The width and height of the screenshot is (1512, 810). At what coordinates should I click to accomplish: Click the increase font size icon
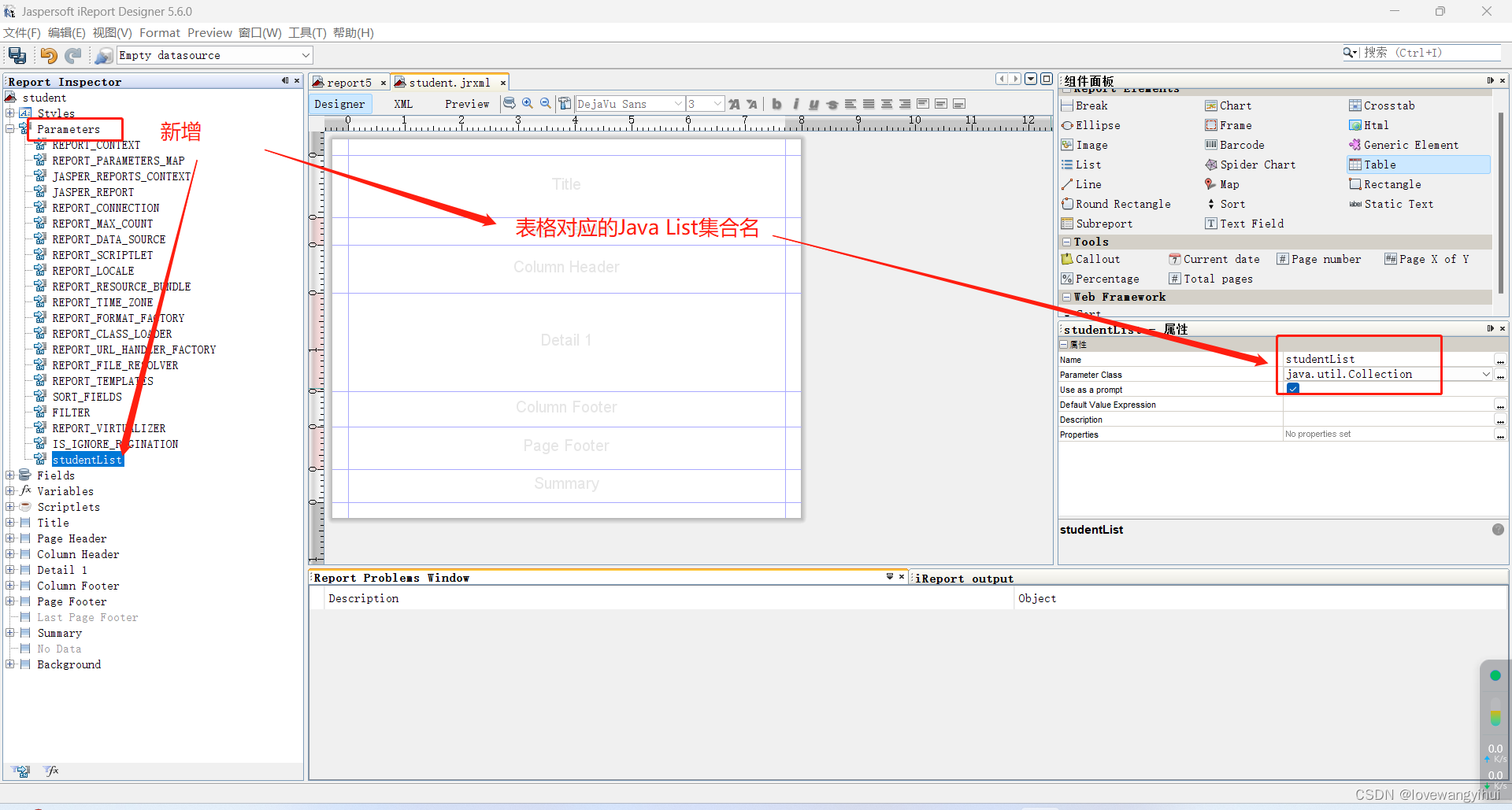734,104
